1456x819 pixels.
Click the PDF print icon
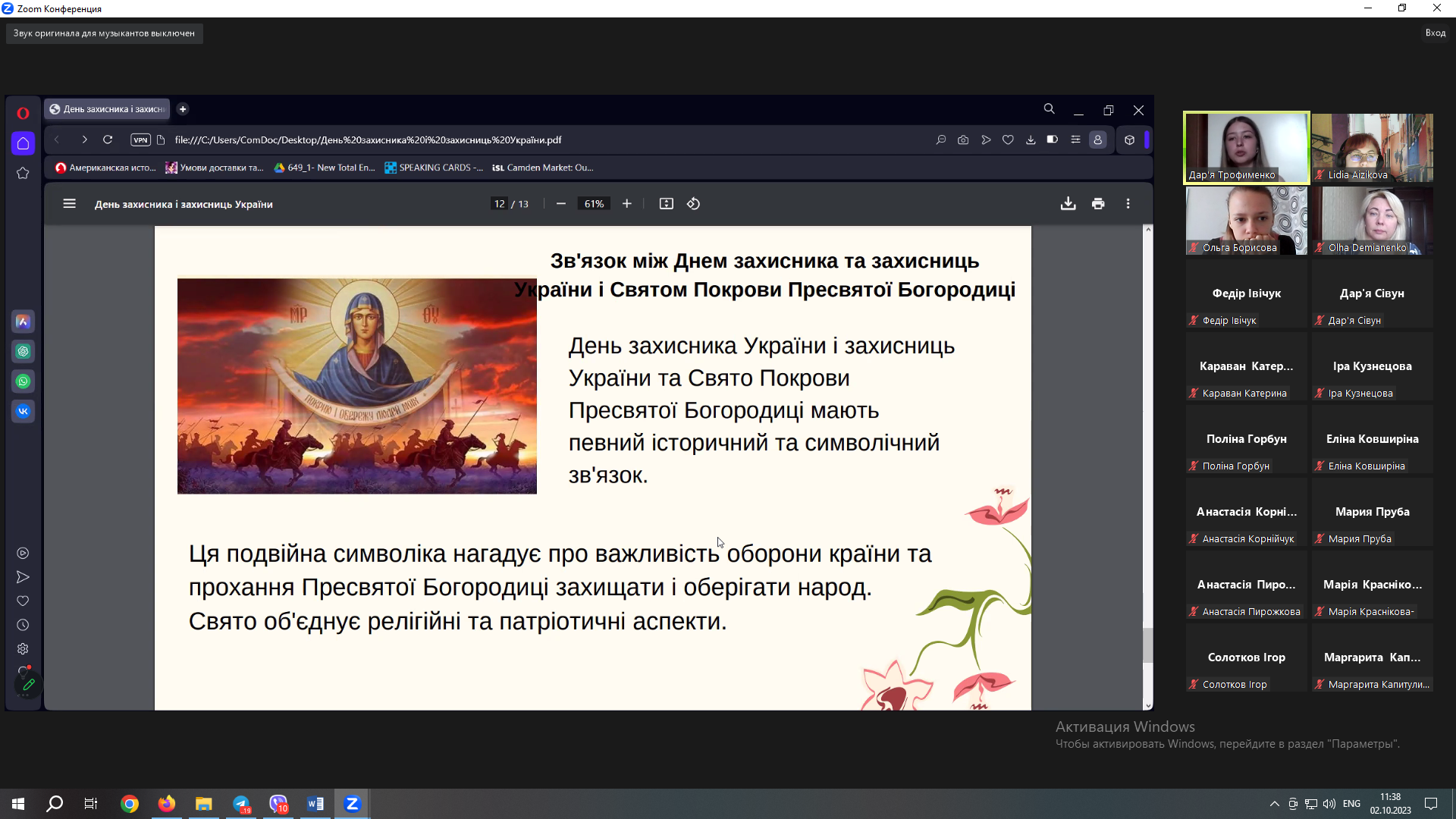coord(1097,204)
